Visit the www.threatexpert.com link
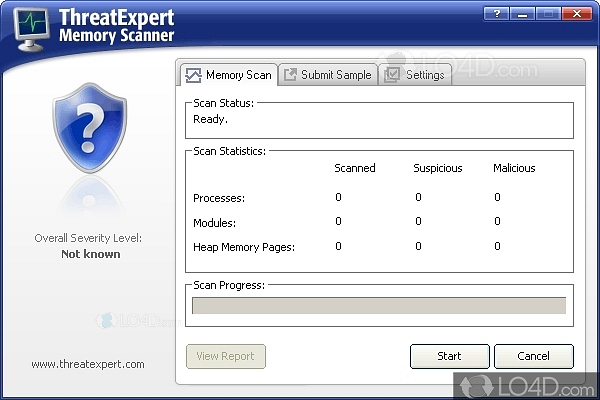600x400 pixels. pos(88,364)
